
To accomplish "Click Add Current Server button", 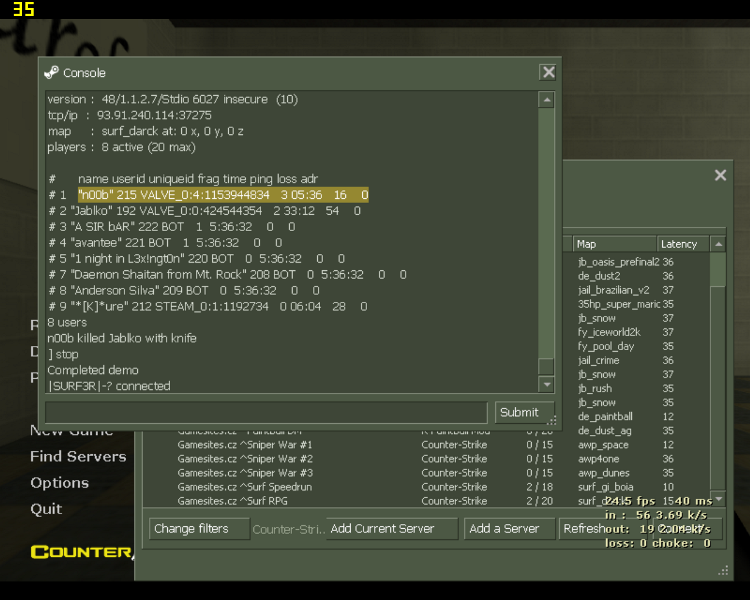I will (x=392, y=529).
